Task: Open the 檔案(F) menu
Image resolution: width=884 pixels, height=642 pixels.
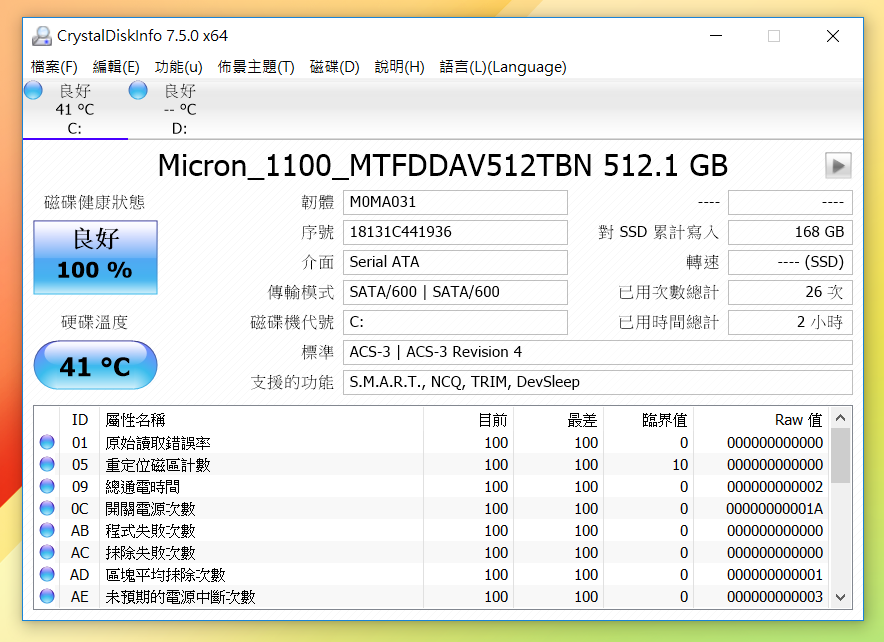Action: pyautogui.click(x=54, y=67)
